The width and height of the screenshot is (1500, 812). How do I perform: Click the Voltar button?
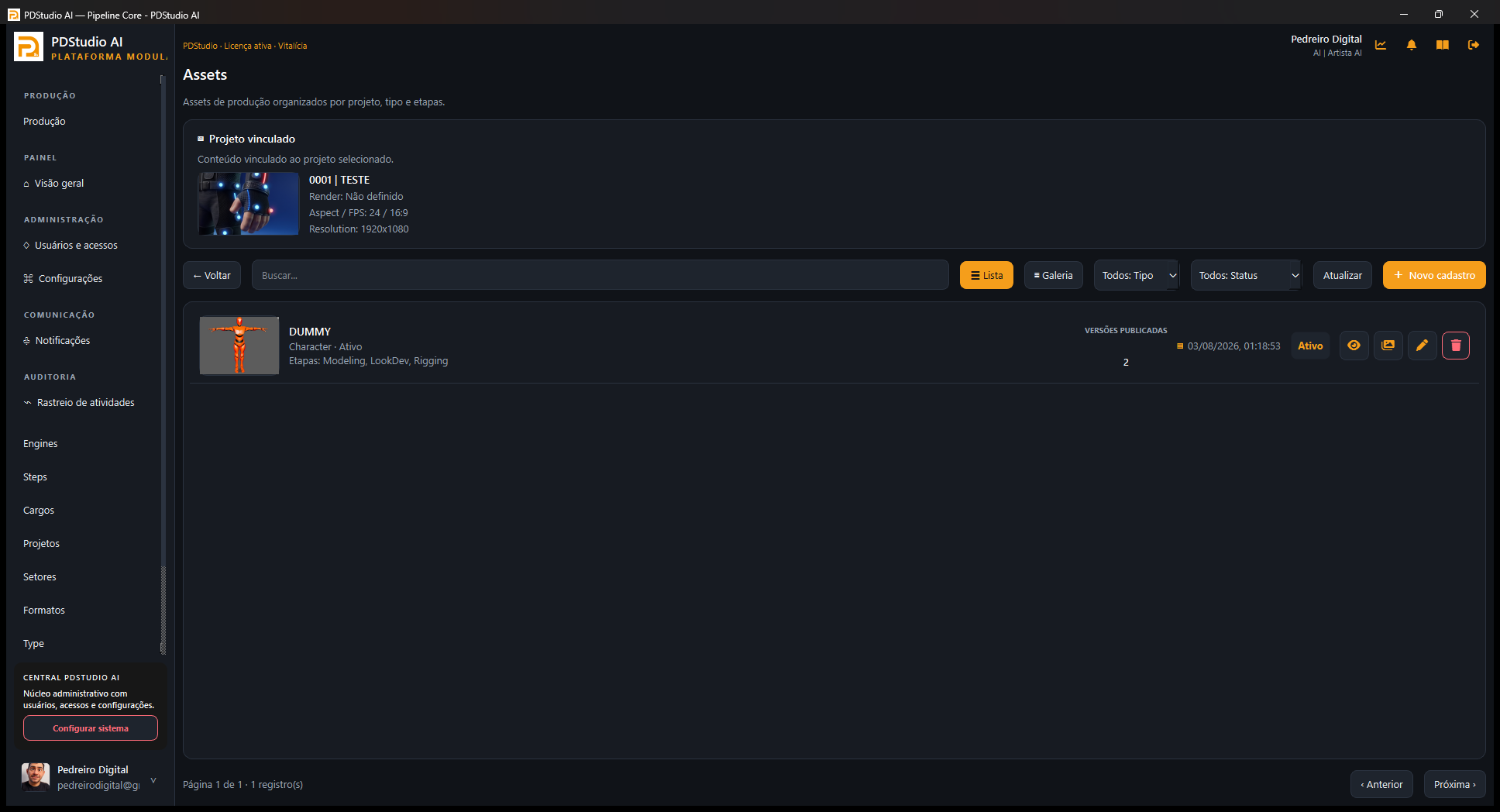(x=212, y=275)
